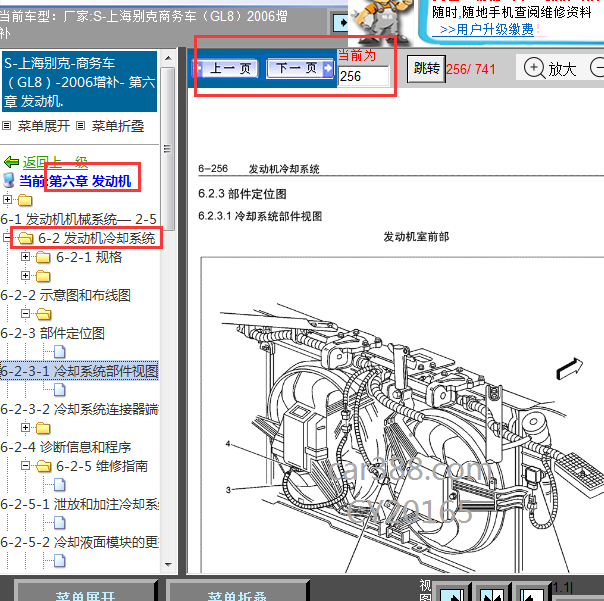Click the open folder icon above 6-2-3 部件定位图
This screenshot has width=604, height=601.
(44, 314)
